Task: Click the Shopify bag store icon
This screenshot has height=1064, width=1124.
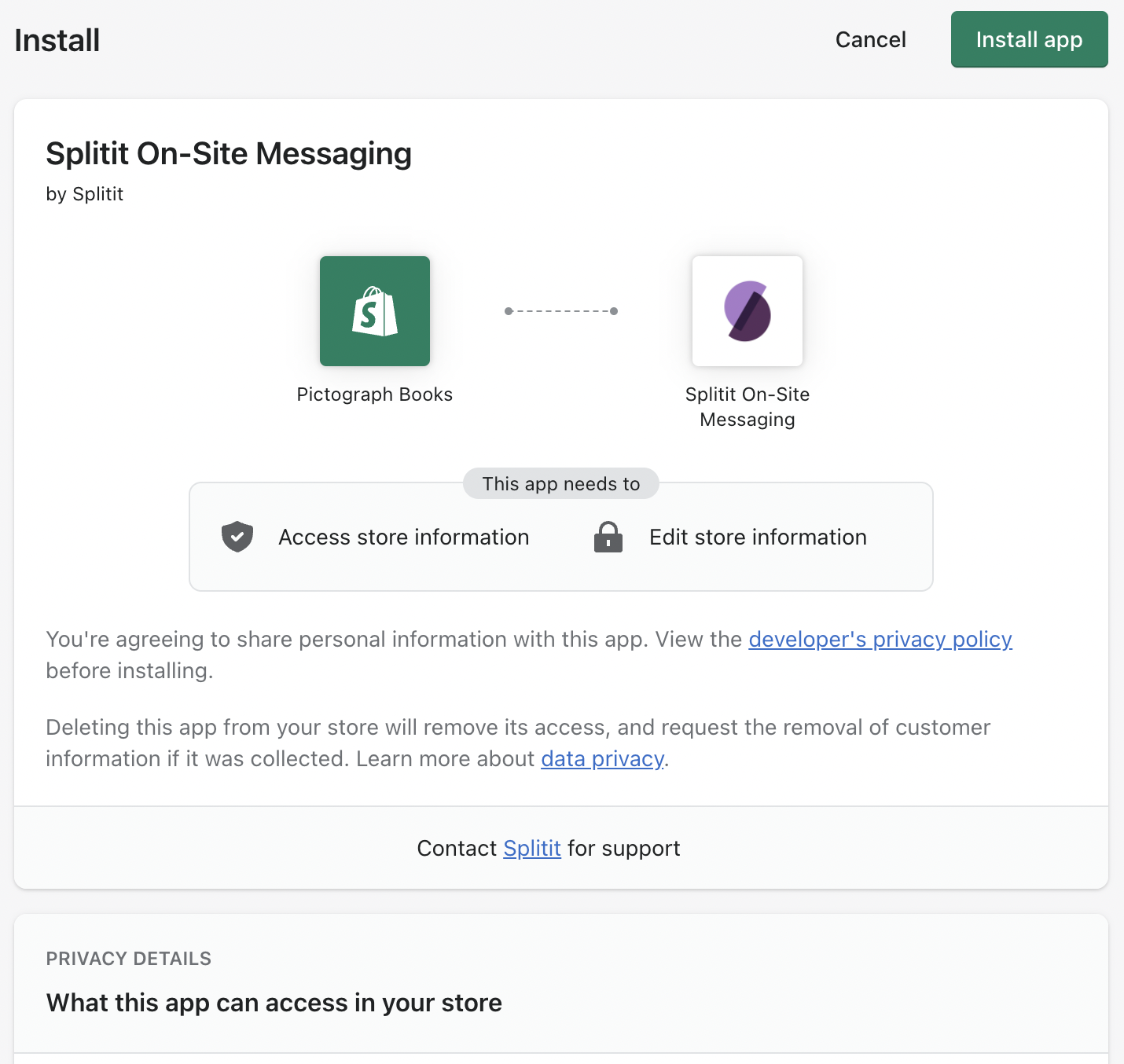Action: point(375,311)
